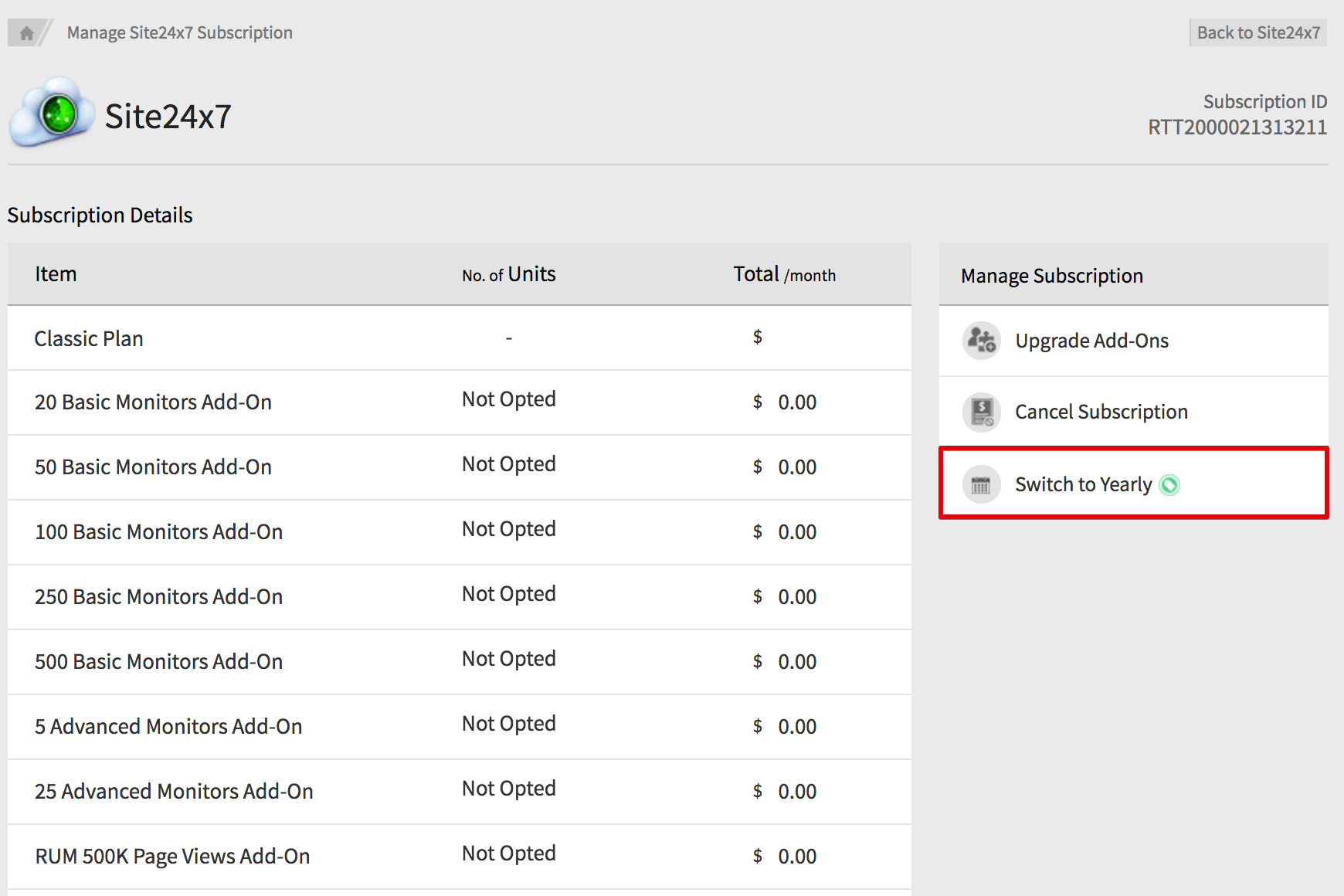Open the Upgrade Add-Ons option

click(1091, 341)
